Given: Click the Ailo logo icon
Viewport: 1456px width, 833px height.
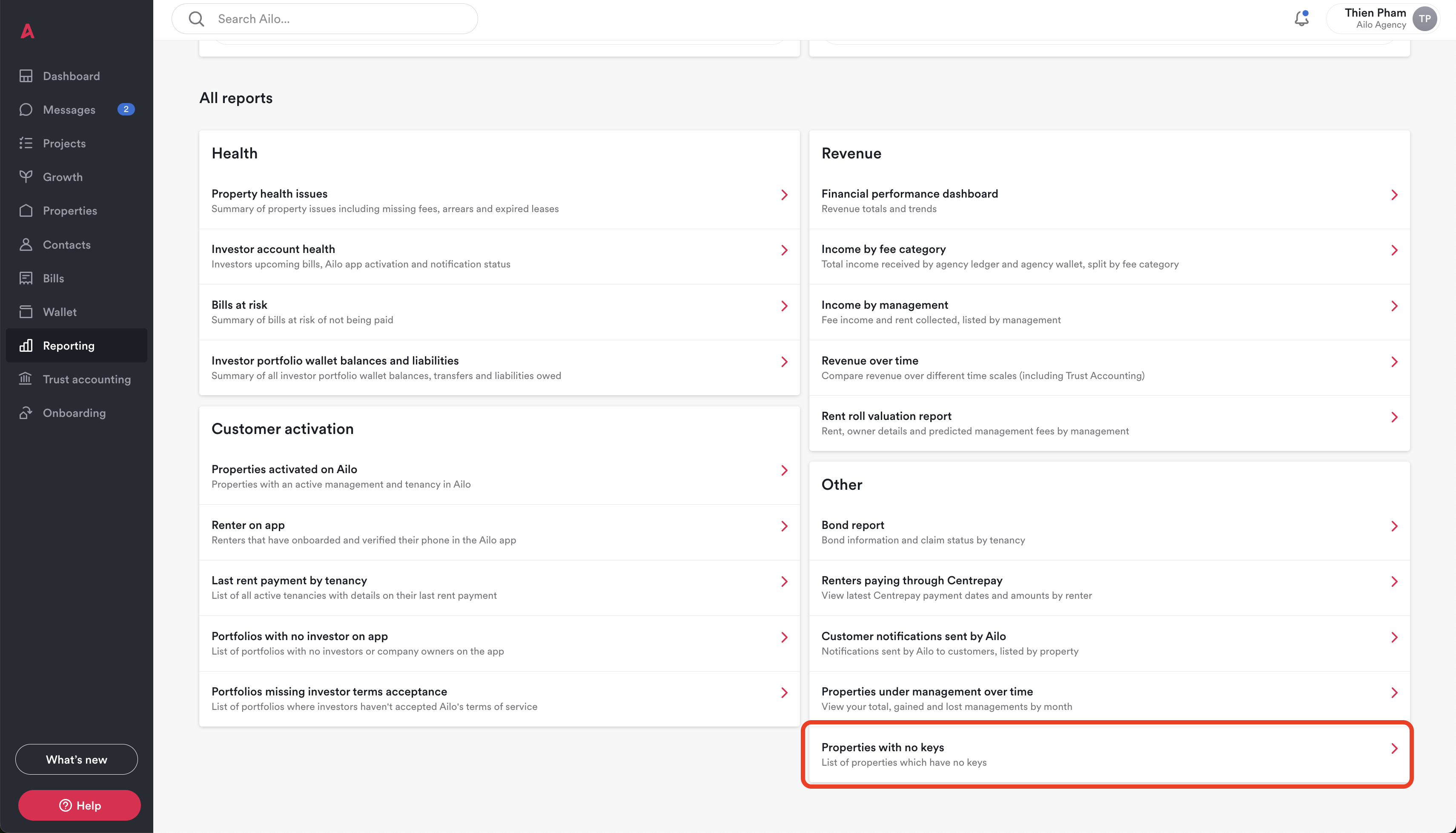Looking at the screenshot, I should pyautogui.click(x=27, y=31).
